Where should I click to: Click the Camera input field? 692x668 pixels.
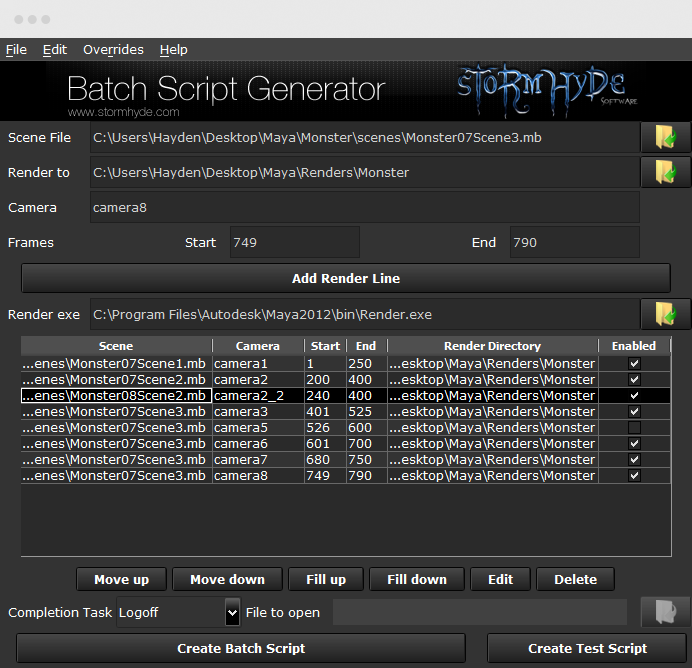[x=364, y=208]
